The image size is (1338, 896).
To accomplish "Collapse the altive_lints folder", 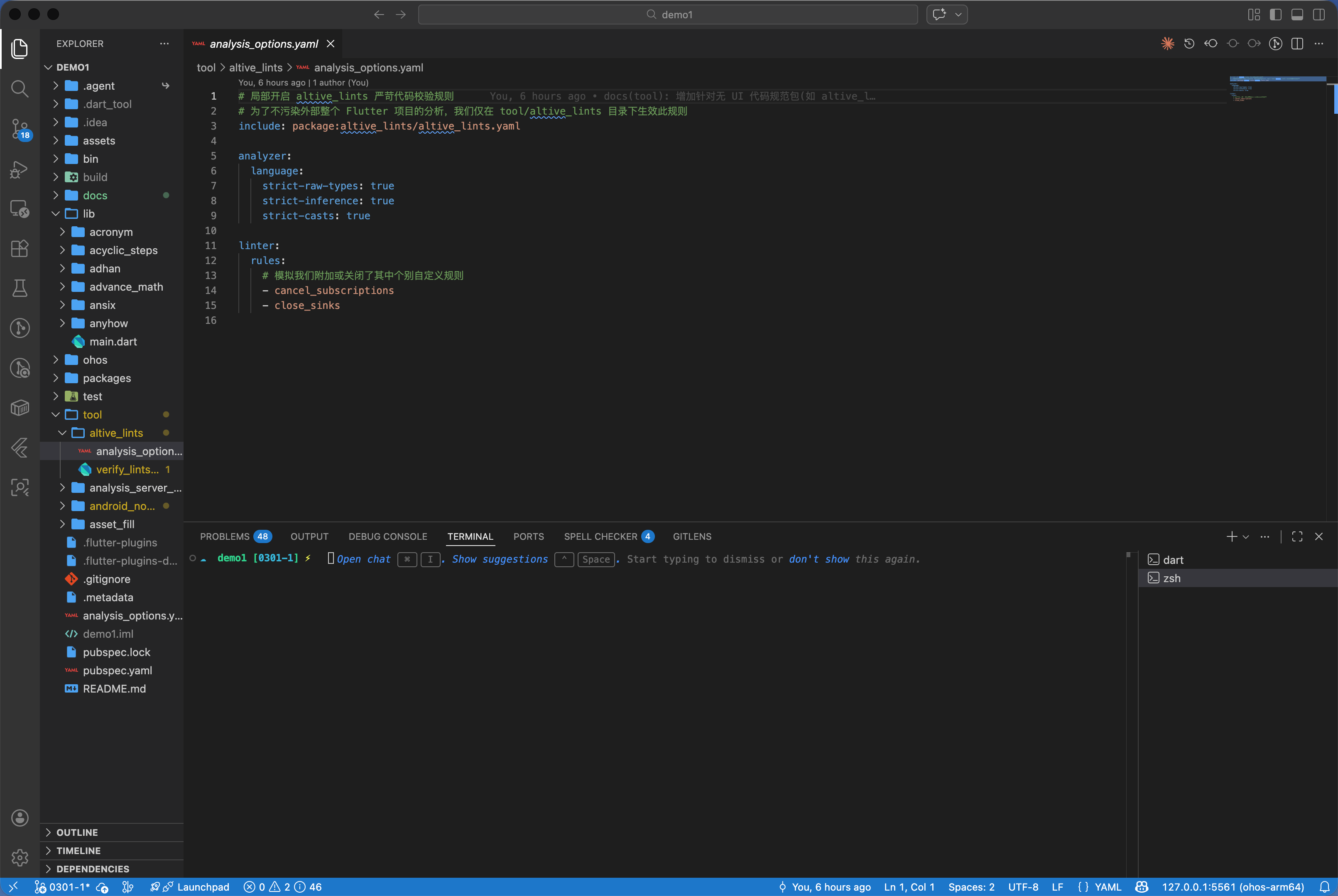I will (x=62, y=433).
